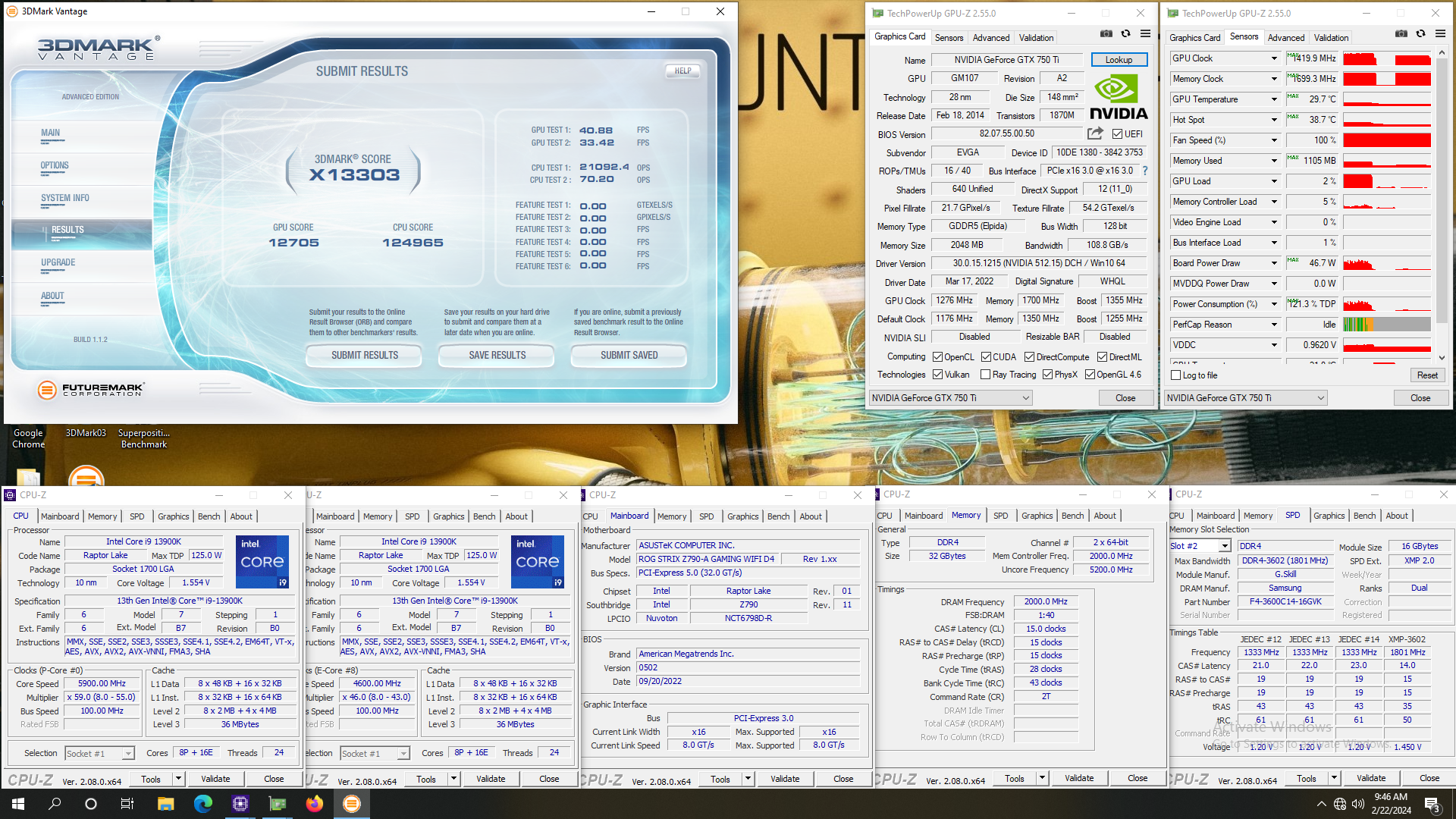Click the HELP button in 3DMark Vantage

682,71
